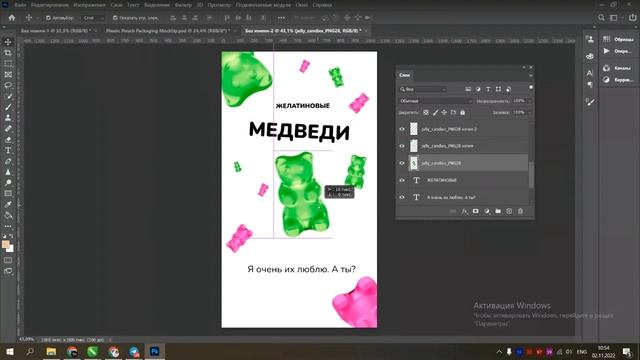Delete layer trash icon
The height and width of the screenshot is (360, 640).
520,211
